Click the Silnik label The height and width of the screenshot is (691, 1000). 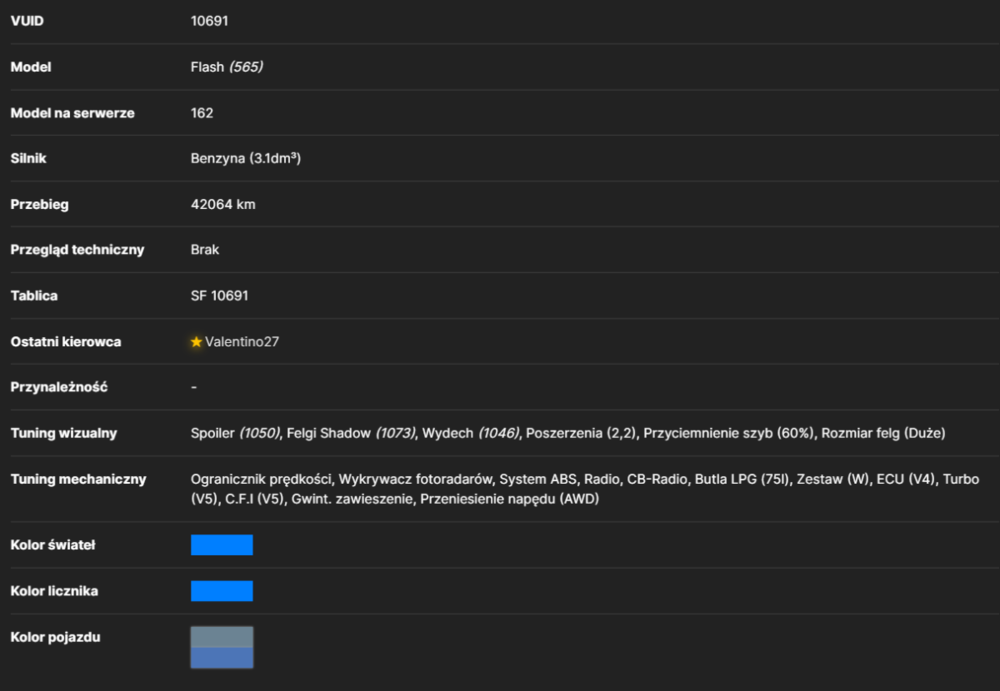pos(29,158)
